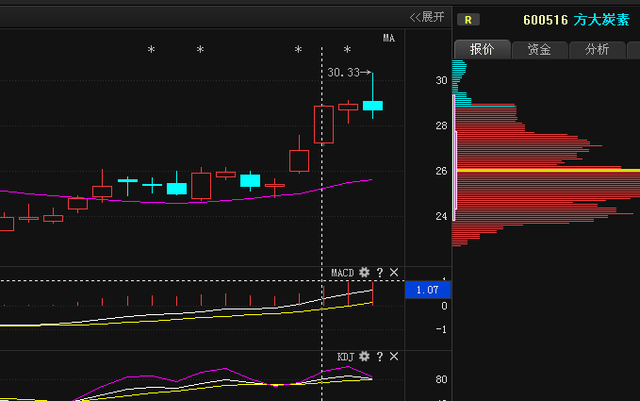This screenshot has height=401, width=640.
Task: Switch to the 报价 tab
Action: (x=482, y=49)
